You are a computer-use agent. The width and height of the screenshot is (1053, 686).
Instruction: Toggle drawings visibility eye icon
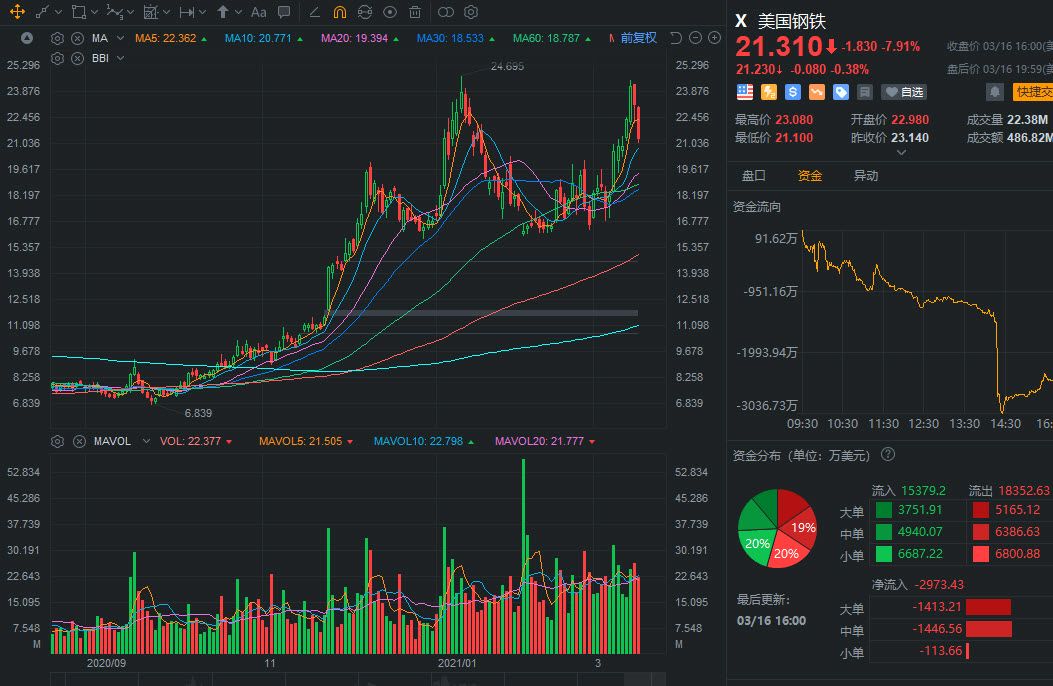[390, 12]
